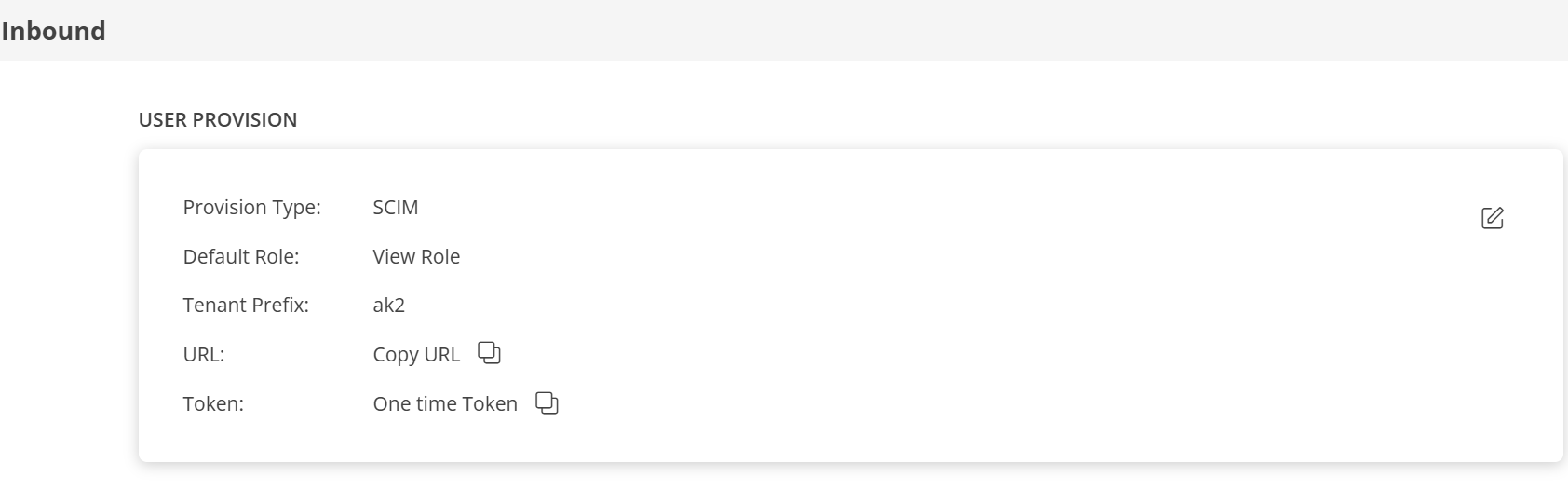The width and height of the screenshot is (1568, 490).
Task: Click the word Copy in Copy URL
Action: click(x=396, y=355)
